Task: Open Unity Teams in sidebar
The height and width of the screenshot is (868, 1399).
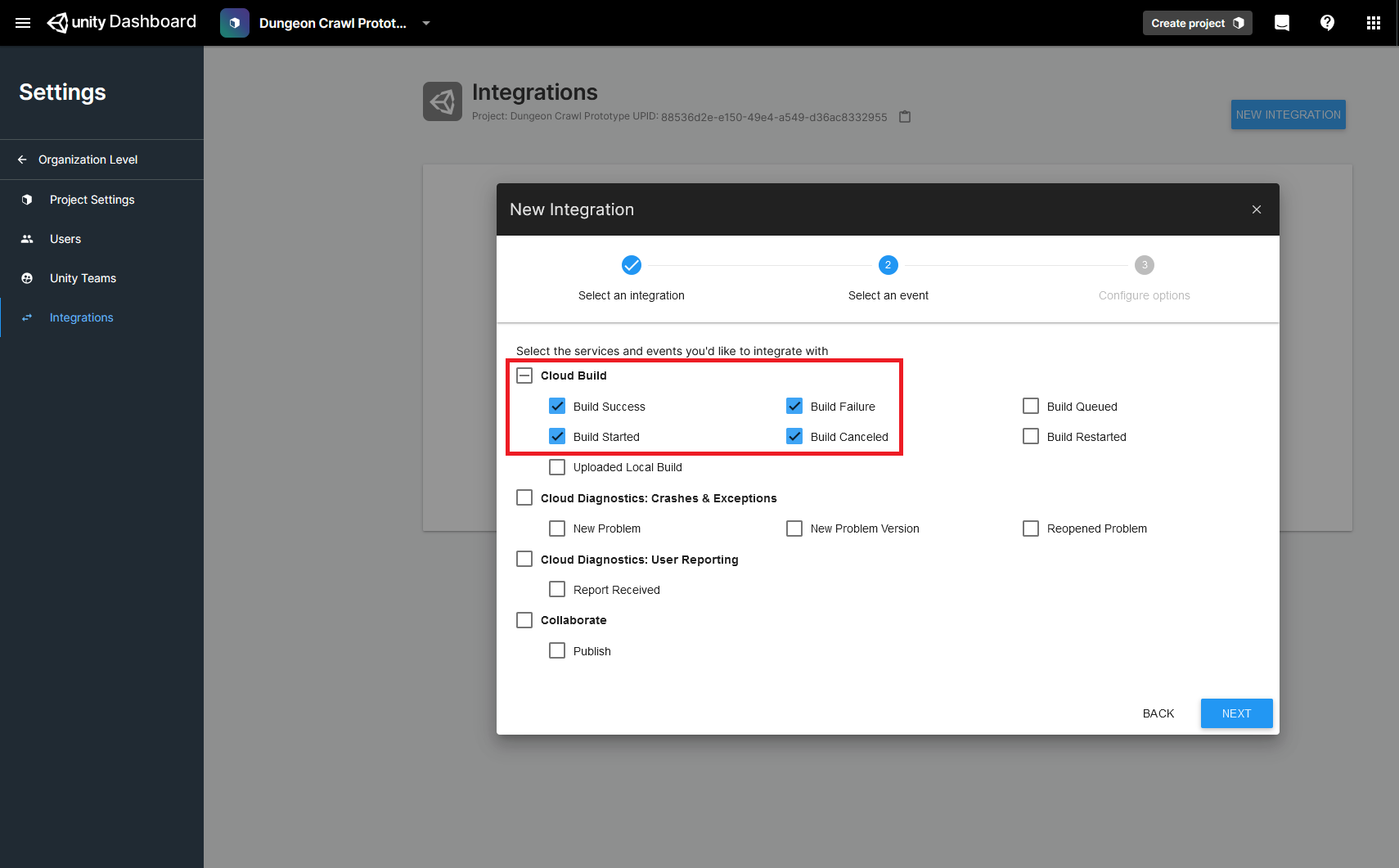Action: pyautogui.click(x=101, y=278)
